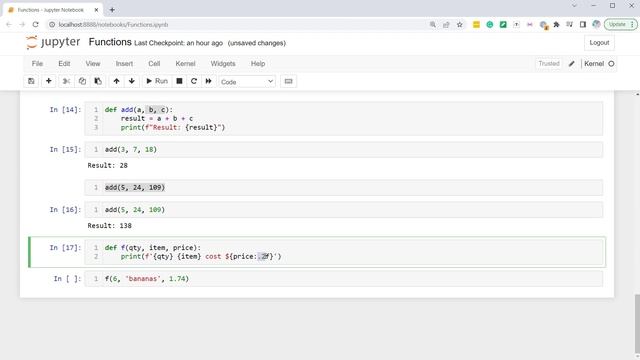
Task: Open the Insert menu
Action: pos(124,64)
